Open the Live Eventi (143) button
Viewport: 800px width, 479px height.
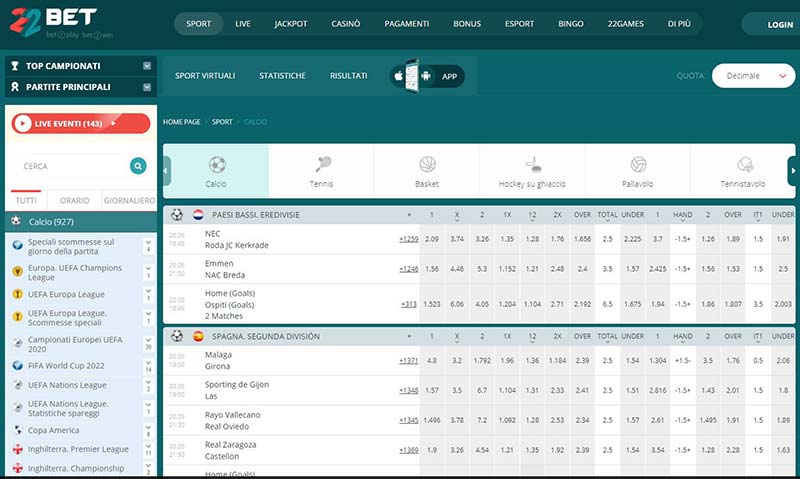(x=81, y=123)
